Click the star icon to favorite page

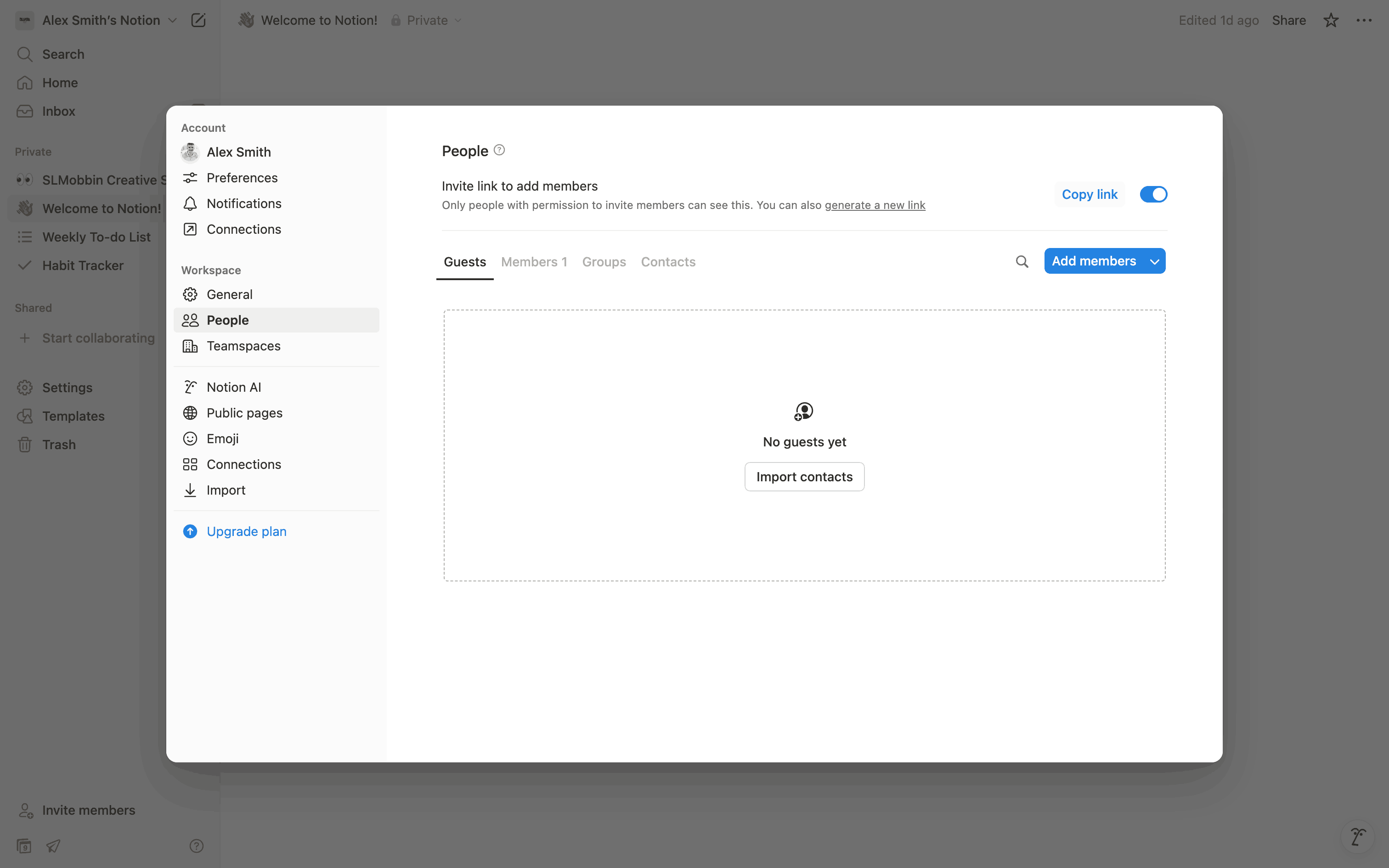tap(1331, 21)
